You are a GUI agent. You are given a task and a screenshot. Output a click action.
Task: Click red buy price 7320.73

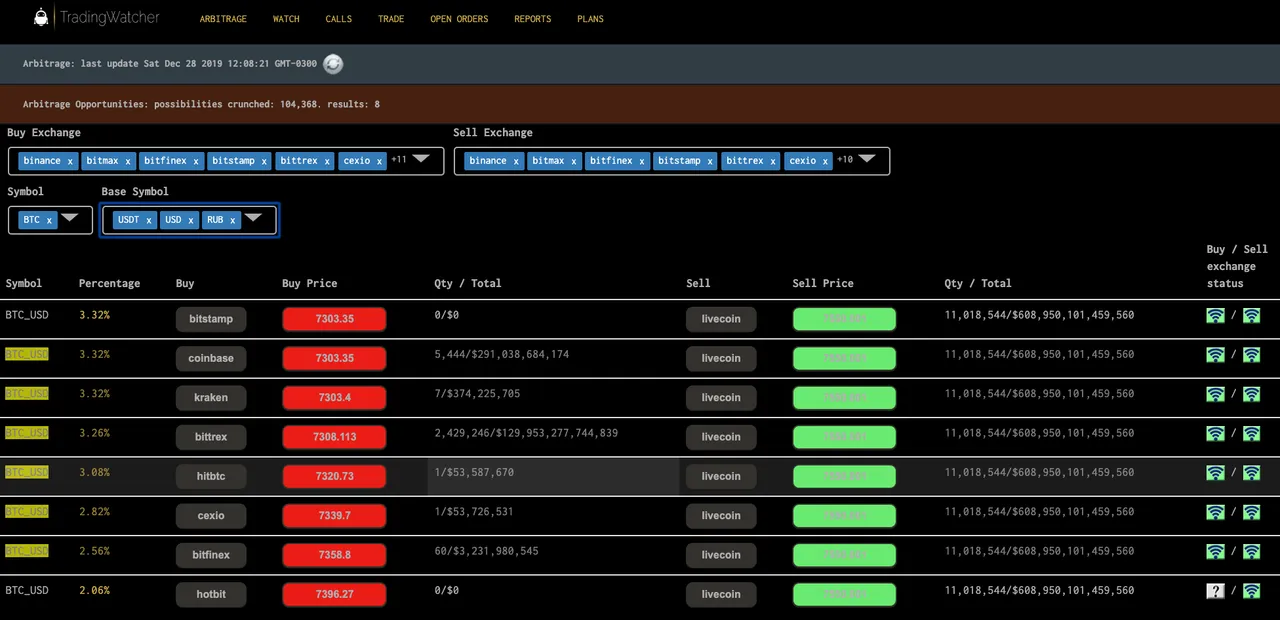point(334,476)
